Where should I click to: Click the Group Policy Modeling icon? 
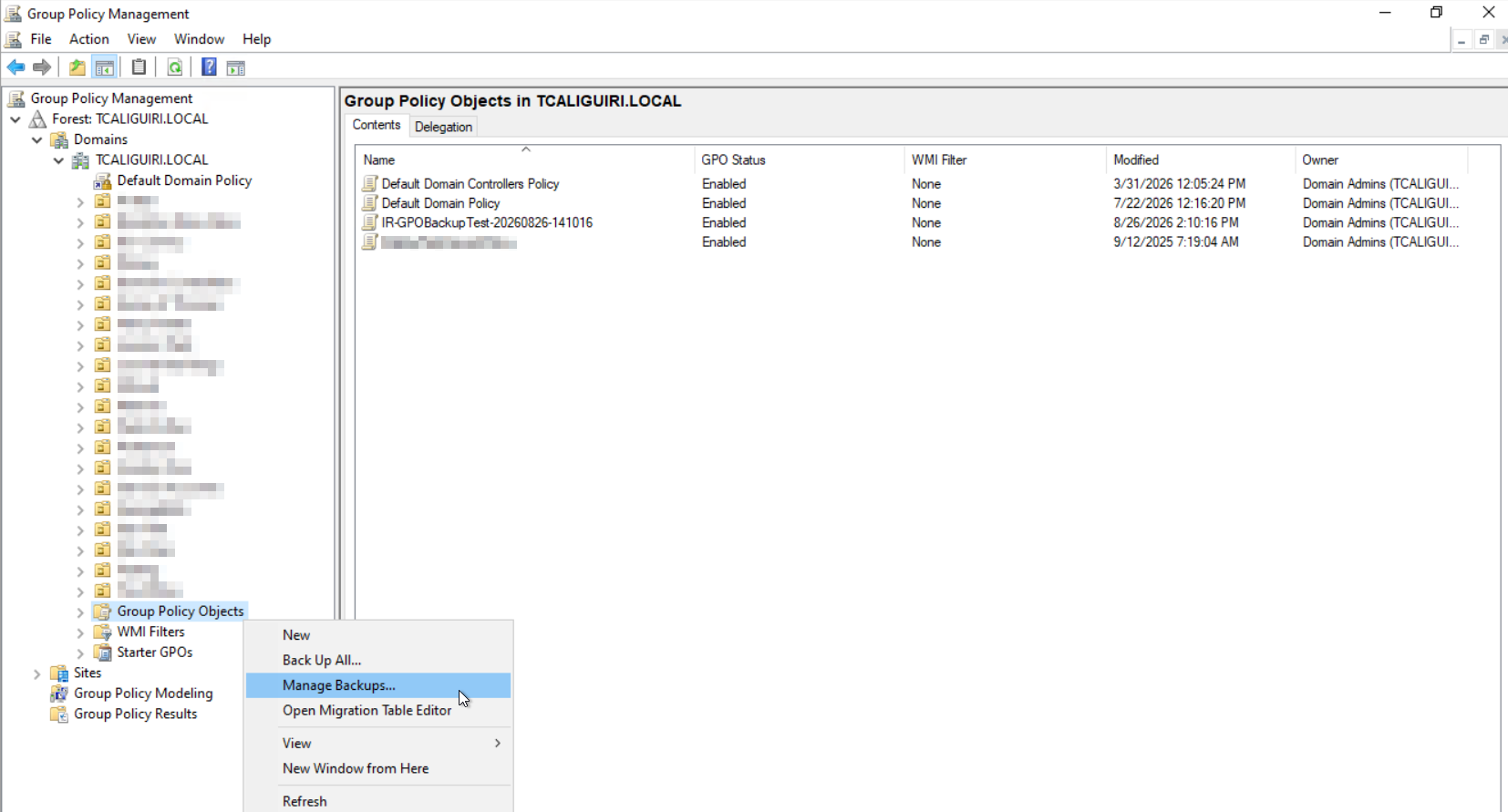point(59,694)
